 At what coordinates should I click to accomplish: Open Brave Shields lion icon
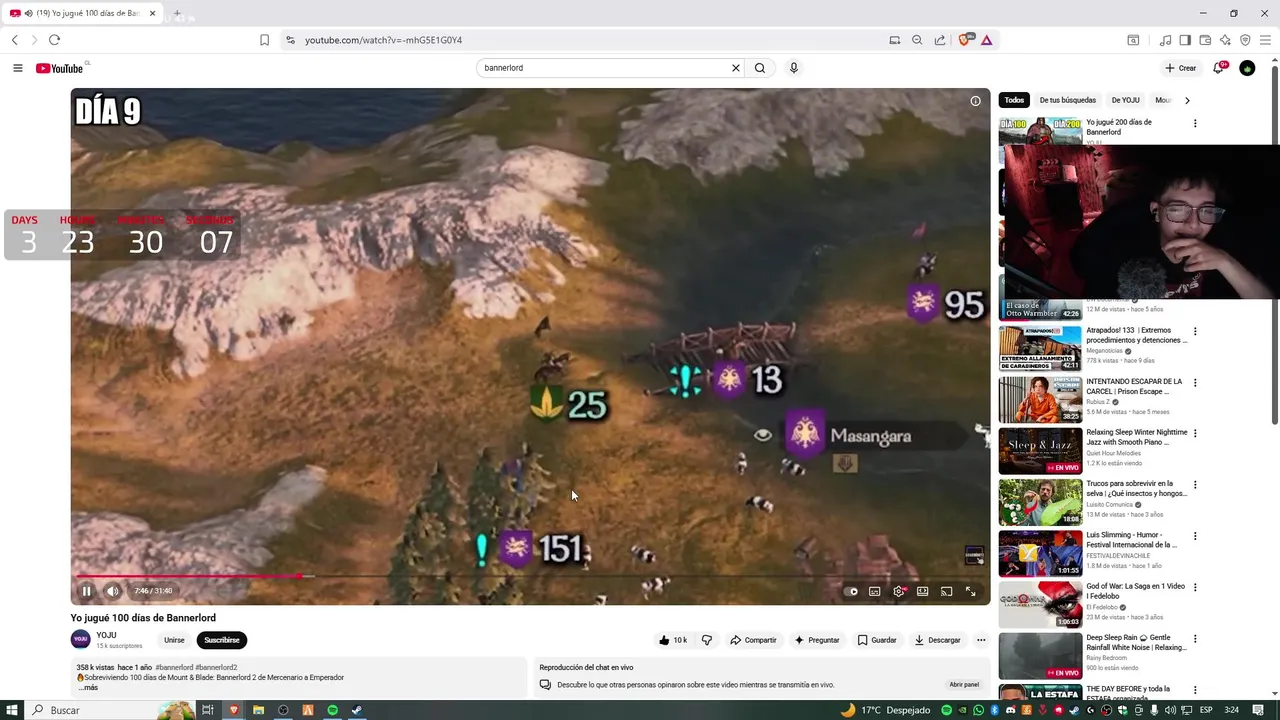(965, 40)
